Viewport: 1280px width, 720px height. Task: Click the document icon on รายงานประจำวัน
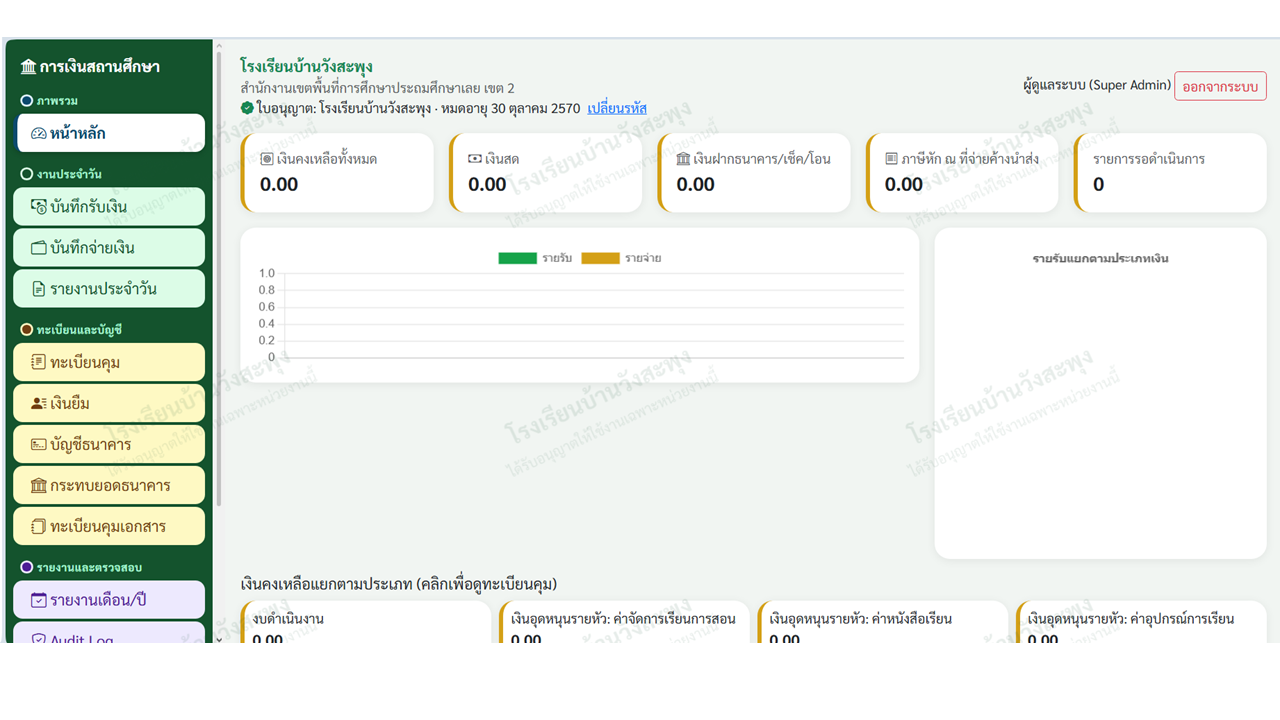[x=38, y=289]
